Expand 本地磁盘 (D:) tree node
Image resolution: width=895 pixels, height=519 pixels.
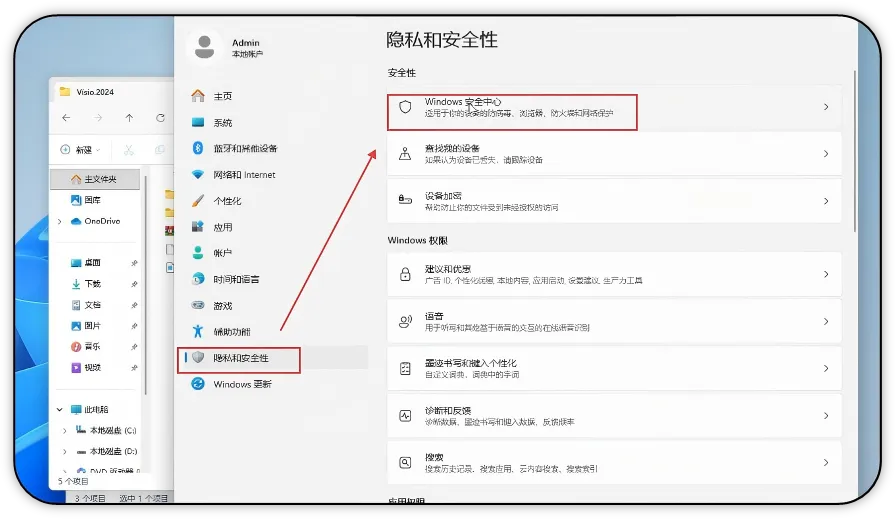pos(64,452)
